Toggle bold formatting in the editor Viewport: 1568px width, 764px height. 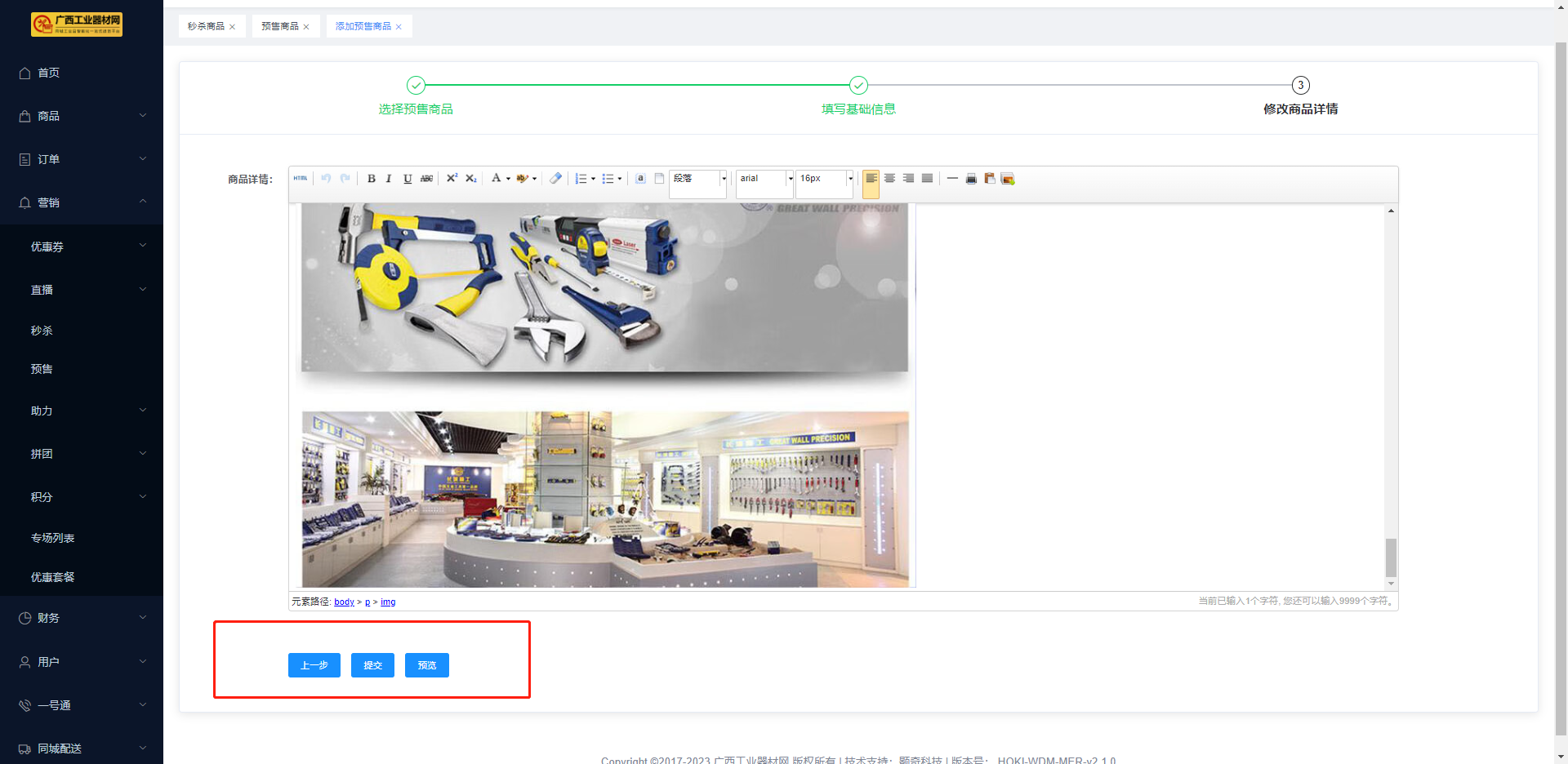coord(372,179)
